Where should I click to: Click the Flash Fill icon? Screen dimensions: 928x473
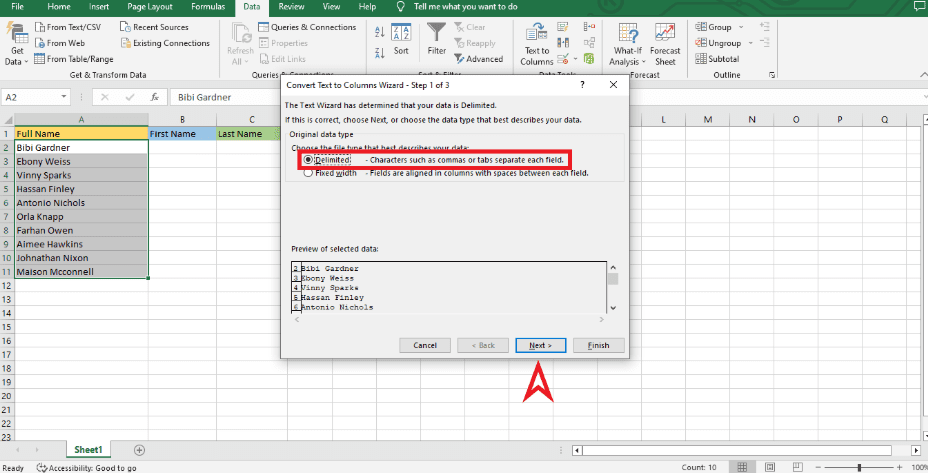(x=563, y=27)
